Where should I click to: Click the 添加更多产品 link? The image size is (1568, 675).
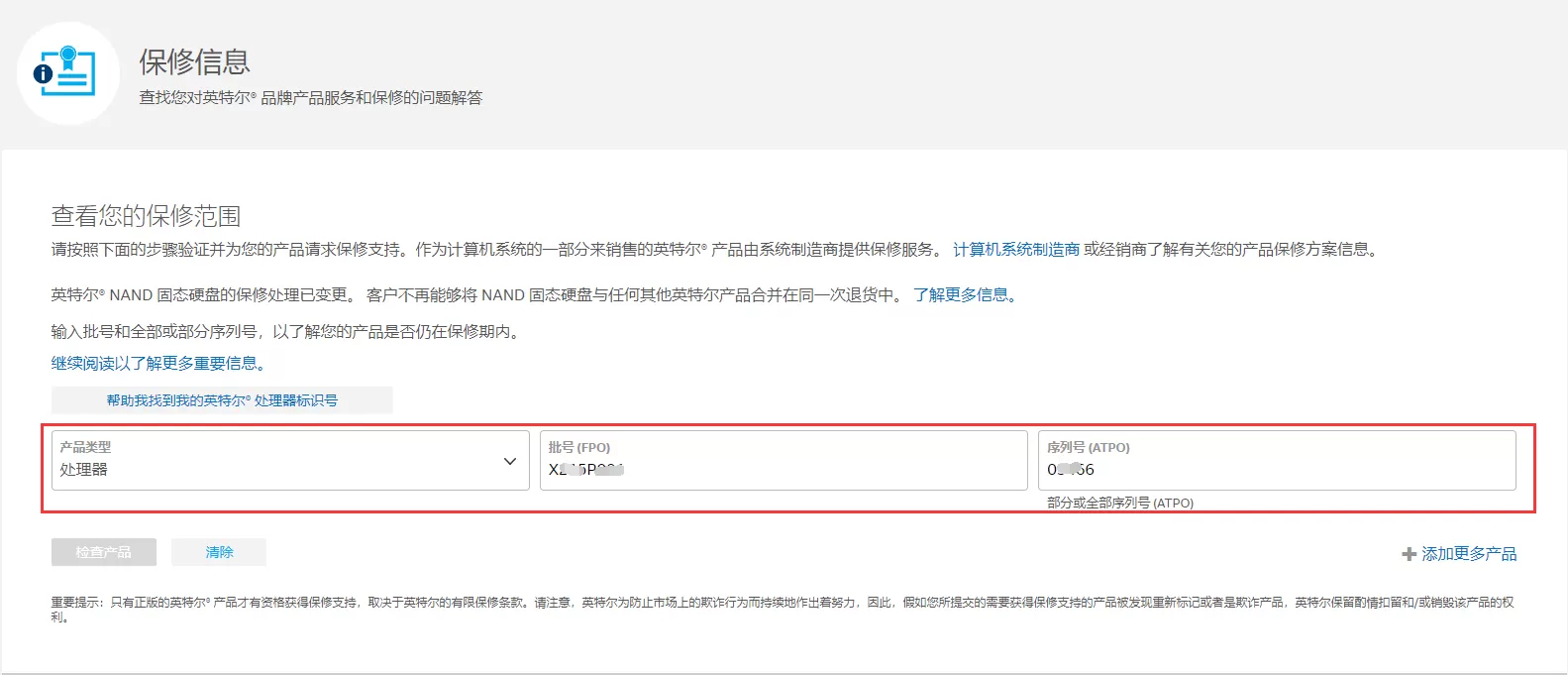[1469, 554]
